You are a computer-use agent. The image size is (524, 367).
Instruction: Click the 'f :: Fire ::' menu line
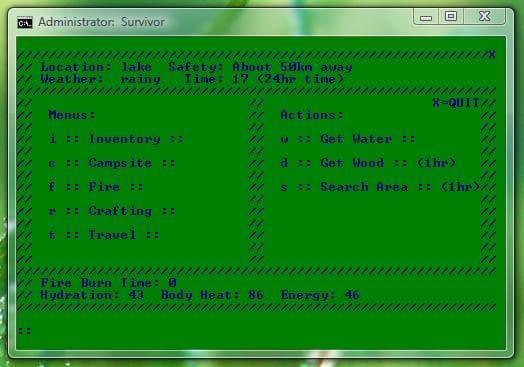pos(96,187)
